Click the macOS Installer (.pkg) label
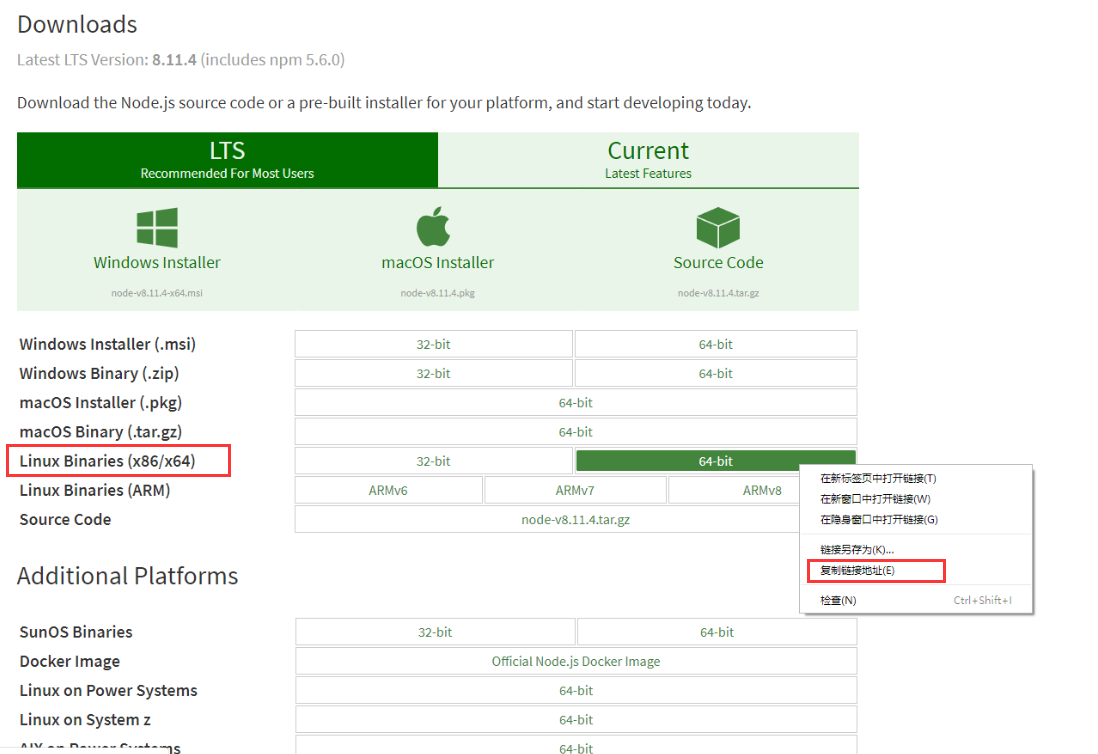The width and height of the screenshot is (1098, 754). tap(101, 403)
